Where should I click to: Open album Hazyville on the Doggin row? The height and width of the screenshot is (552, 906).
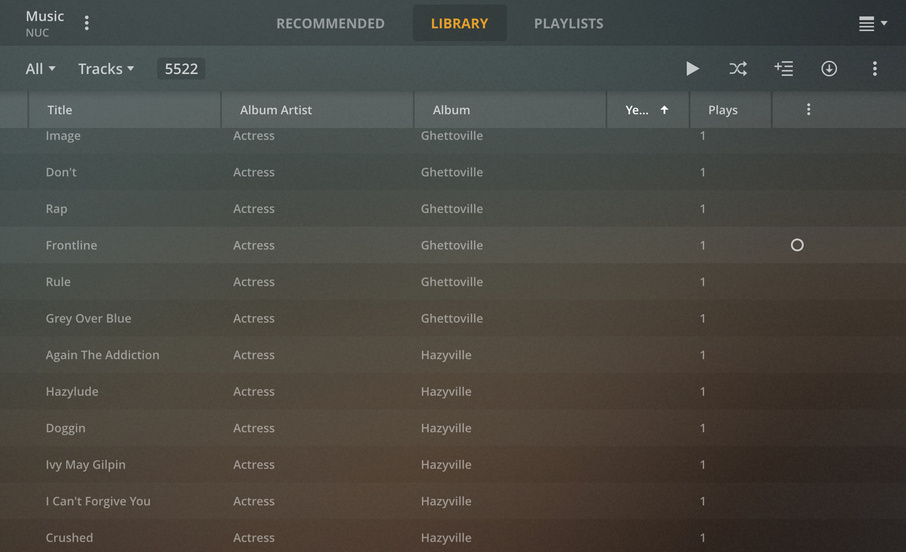(445, 428)
